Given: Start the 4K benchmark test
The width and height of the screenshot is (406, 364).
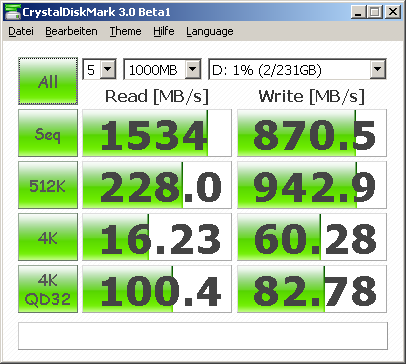Looking at the screenshot, I should pos(48,237).
